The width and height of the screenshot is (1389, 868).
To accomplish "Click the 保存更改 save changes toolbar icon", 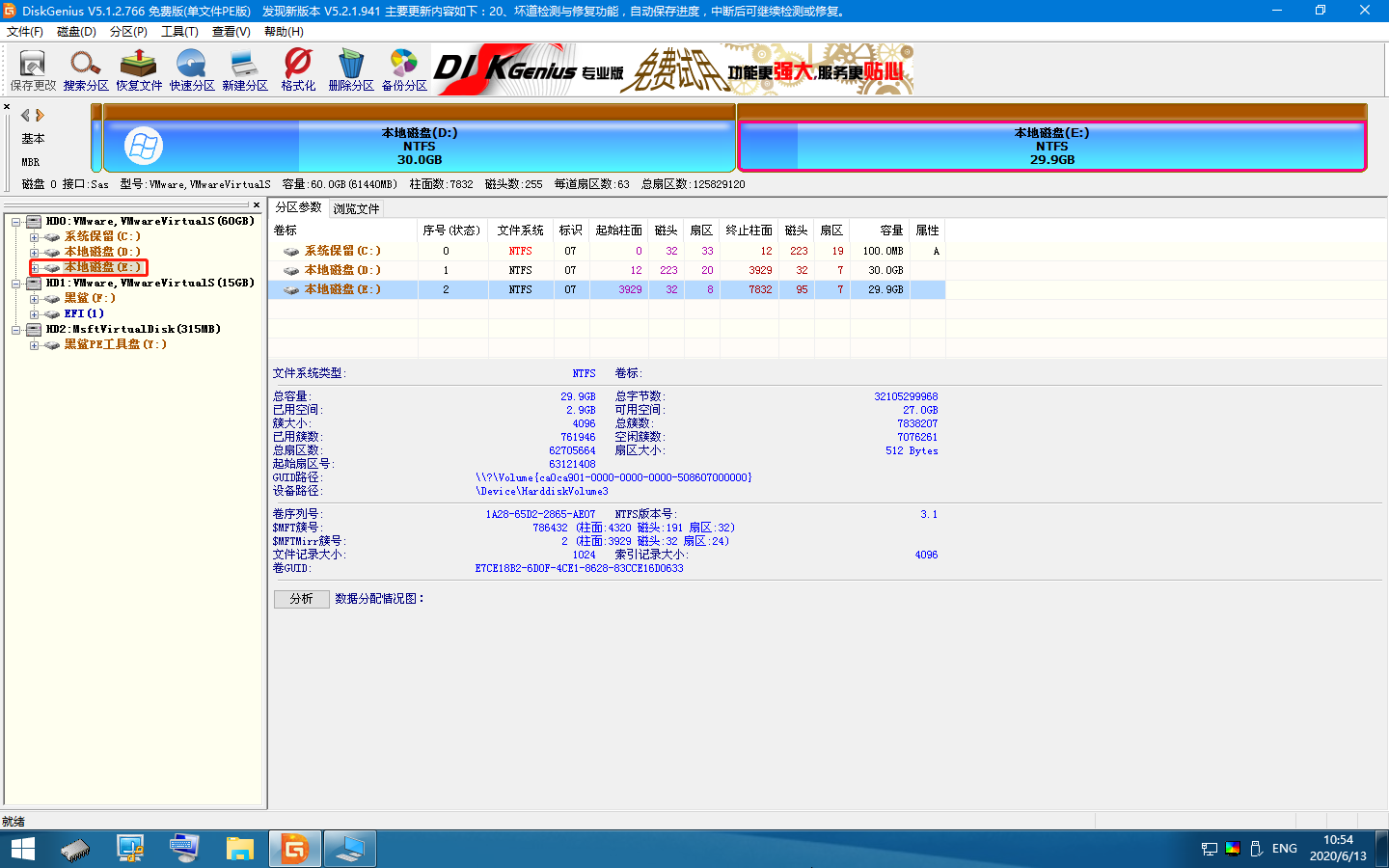I will (33, 70).
